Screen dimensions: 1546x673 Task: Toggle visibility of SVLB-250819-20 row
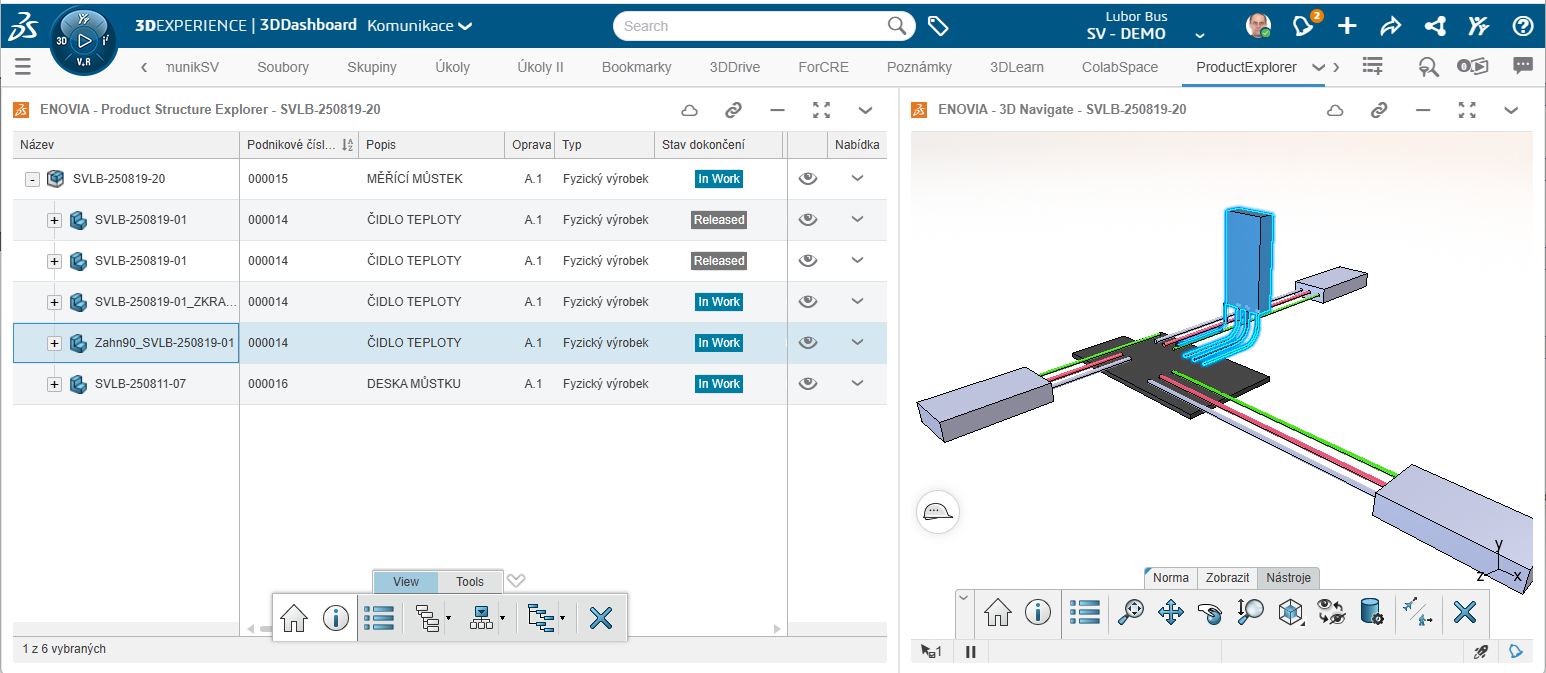click(809, 179)
